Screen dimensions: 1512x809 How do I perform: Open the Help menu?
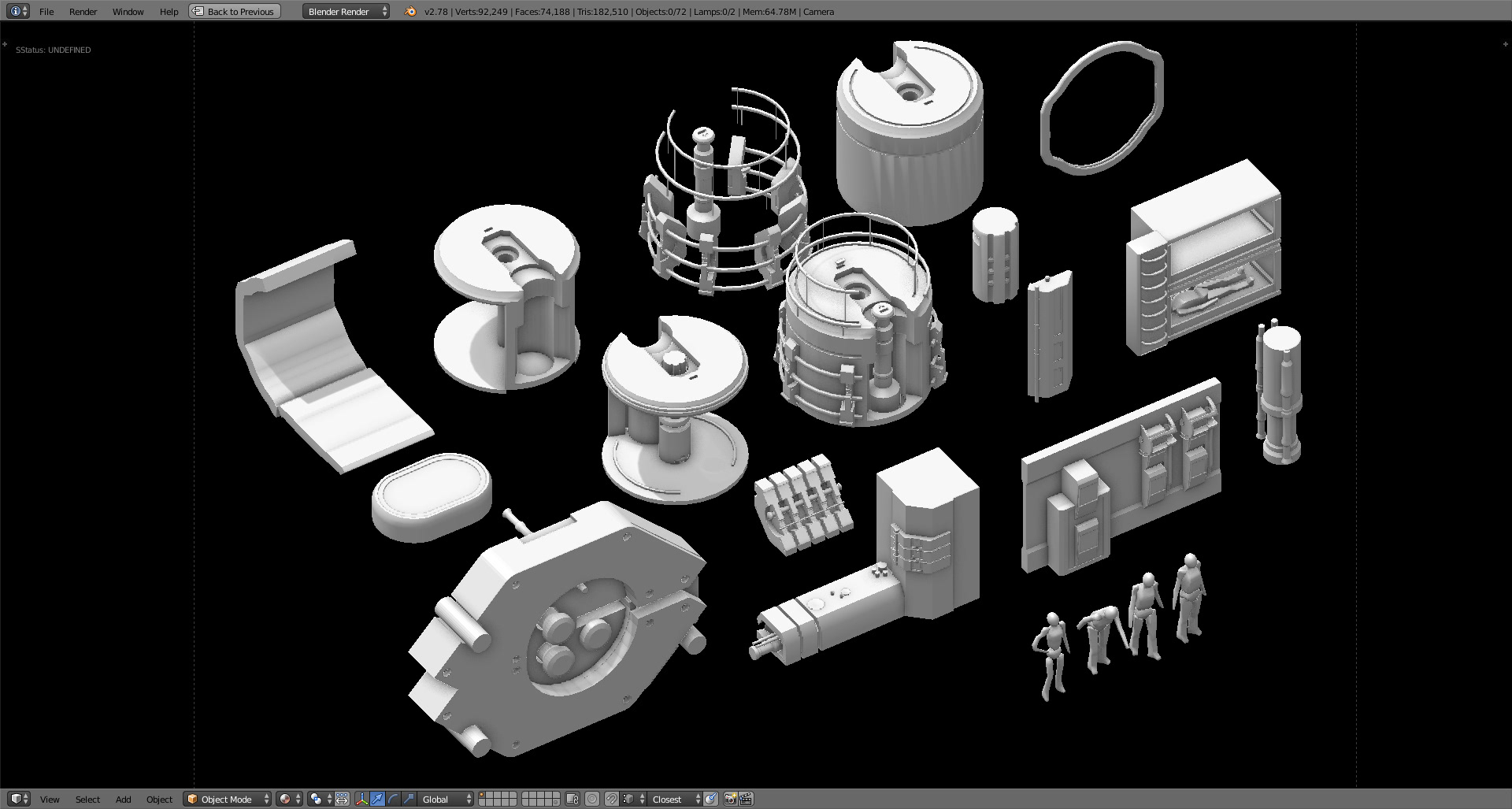point(169,12)
